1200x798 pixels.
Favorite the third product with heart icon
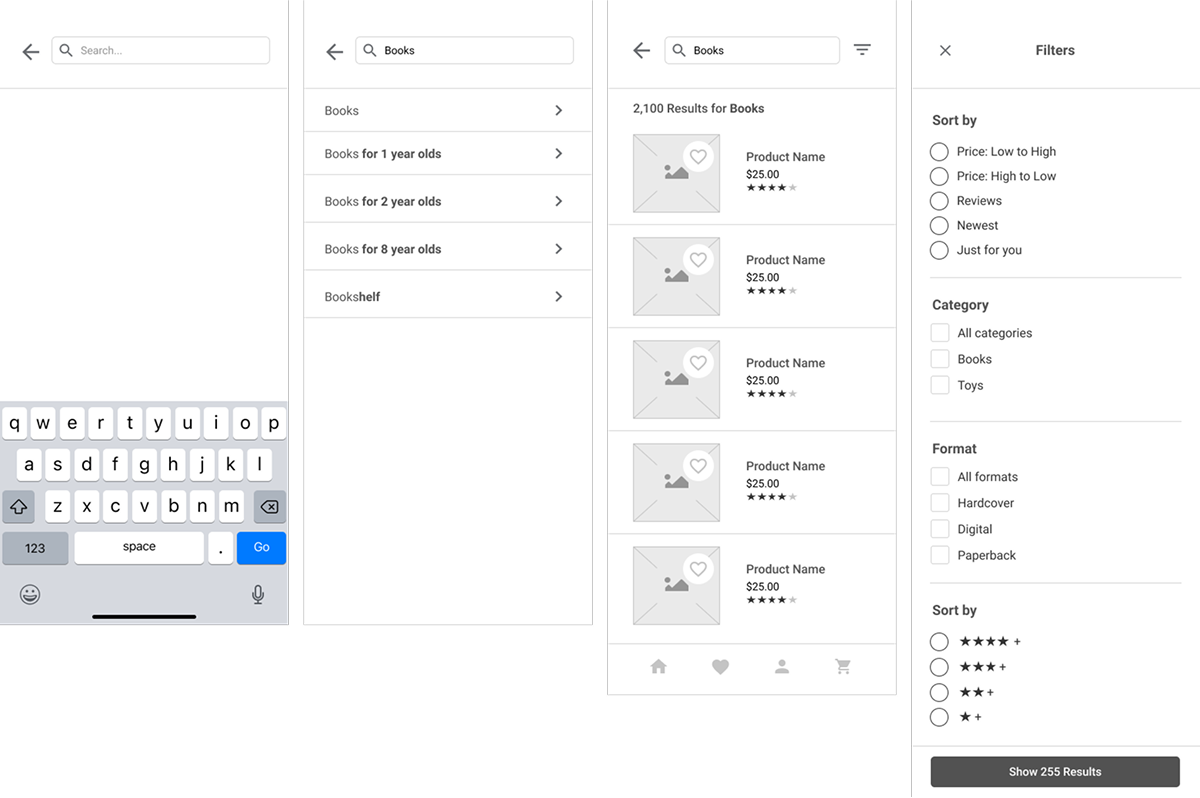[698, 363]
